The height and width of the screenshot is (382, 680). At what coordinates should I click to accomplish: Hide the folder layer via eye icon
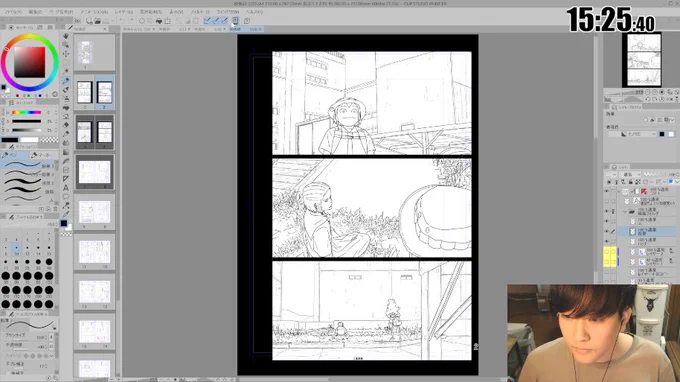pos(607,212)
